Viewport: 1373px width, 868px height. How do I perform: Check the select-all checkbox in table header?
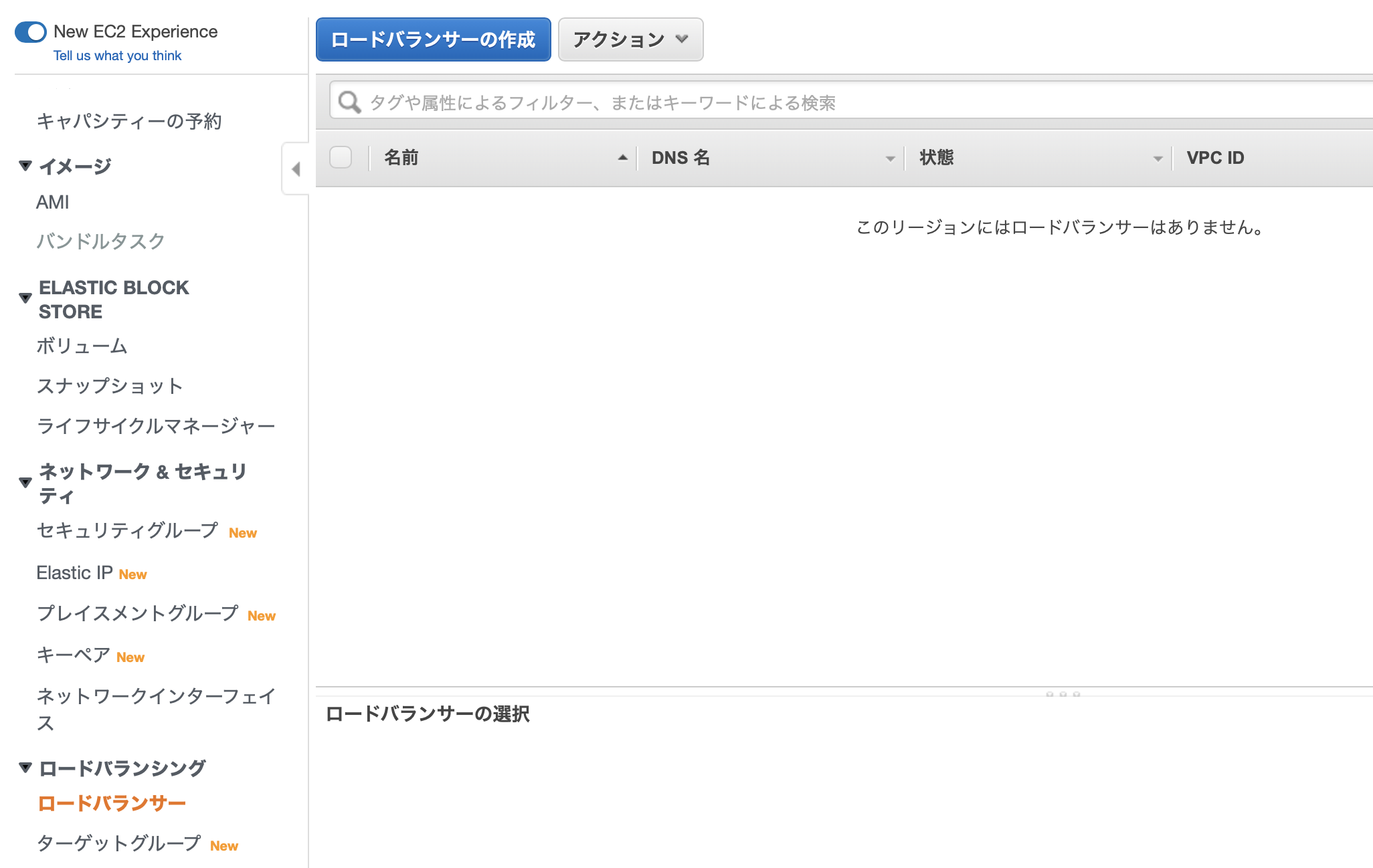[x=341, y=158]
